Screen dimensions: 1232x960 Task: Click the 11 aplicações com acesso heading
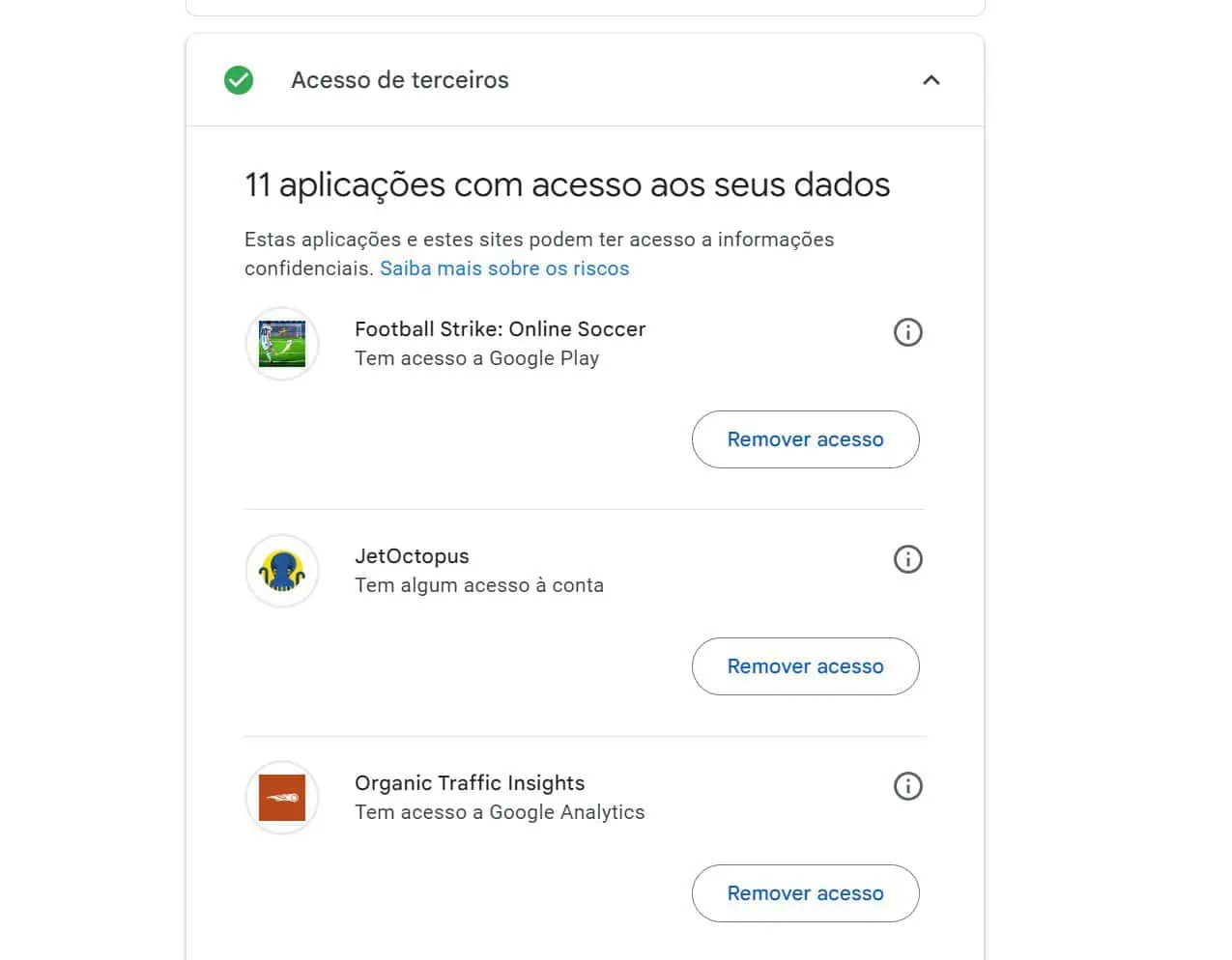[567, 184]
